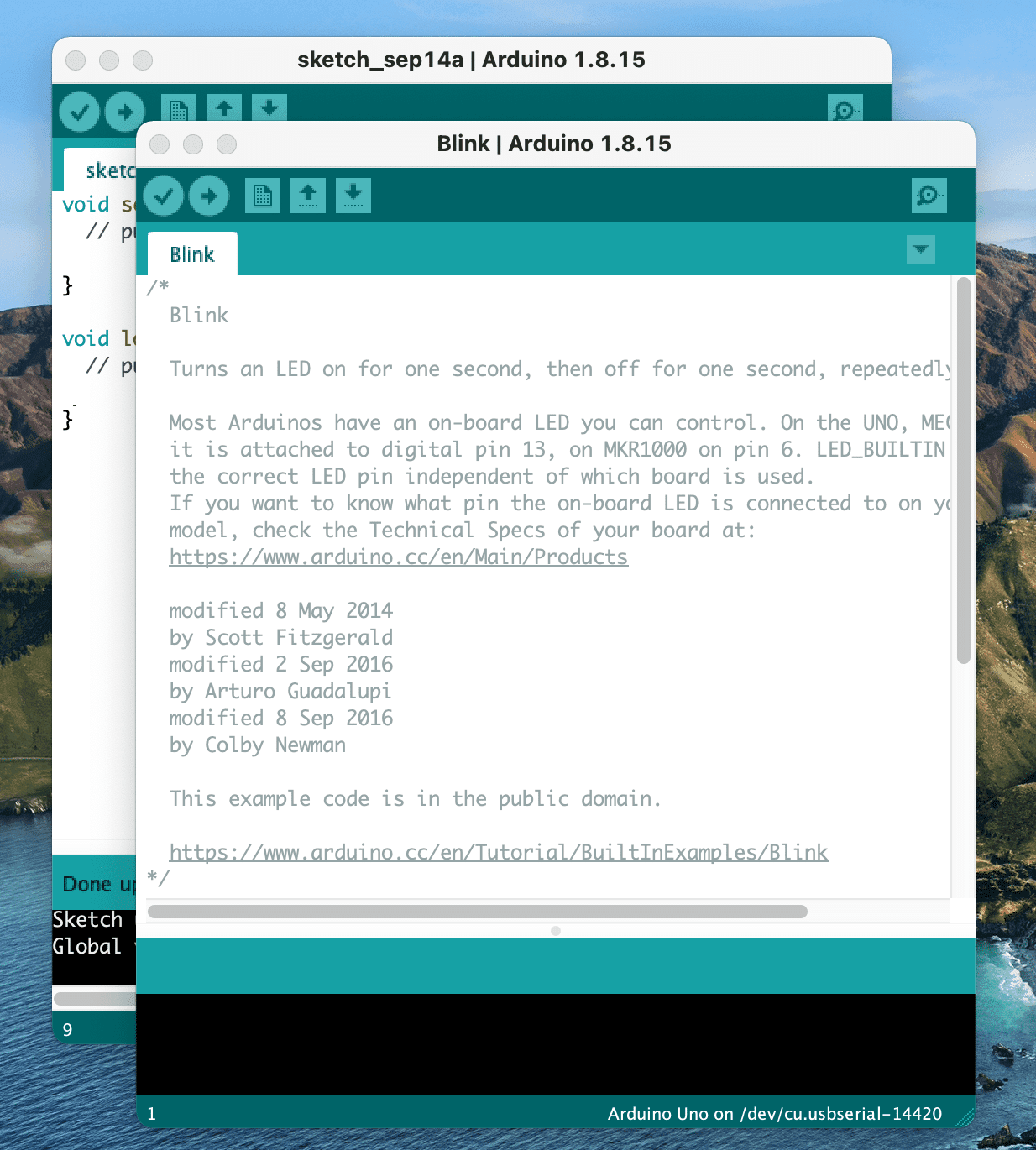Save the Blink sketch via the toolbar icon

coord(353,196)
